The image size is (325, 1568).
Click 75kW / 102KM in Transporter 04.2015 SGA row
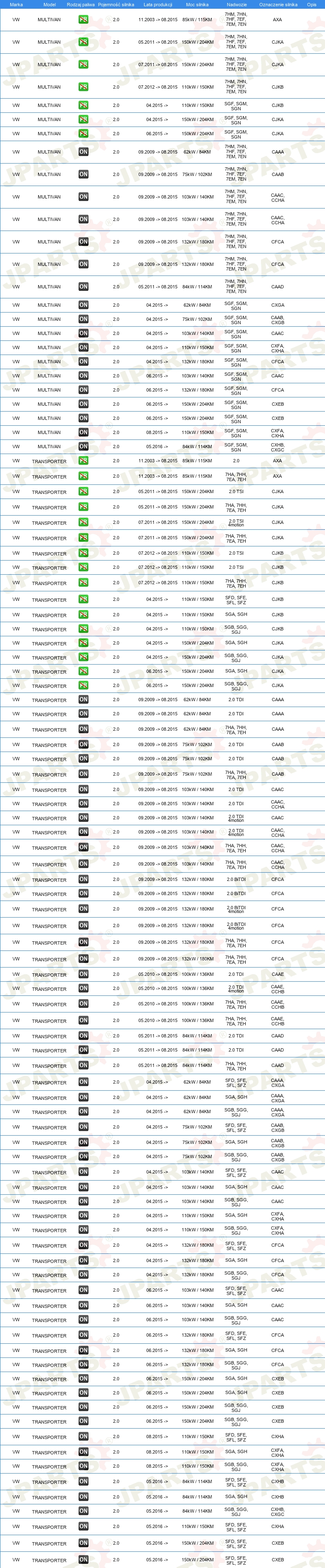click(197, 1142)
